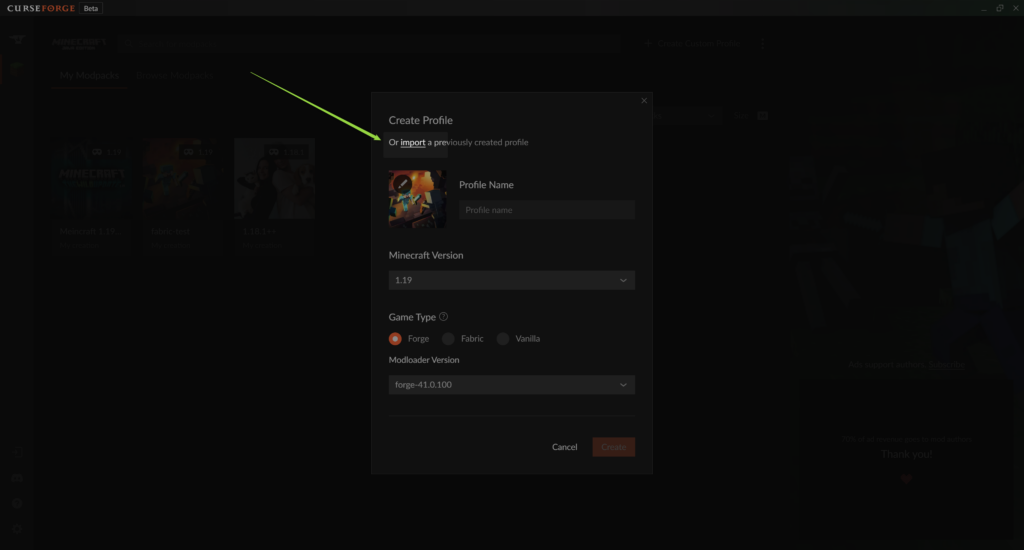Click the Profile name input field
This screenshot has width=1024, height=550.
tap(547, 210)
